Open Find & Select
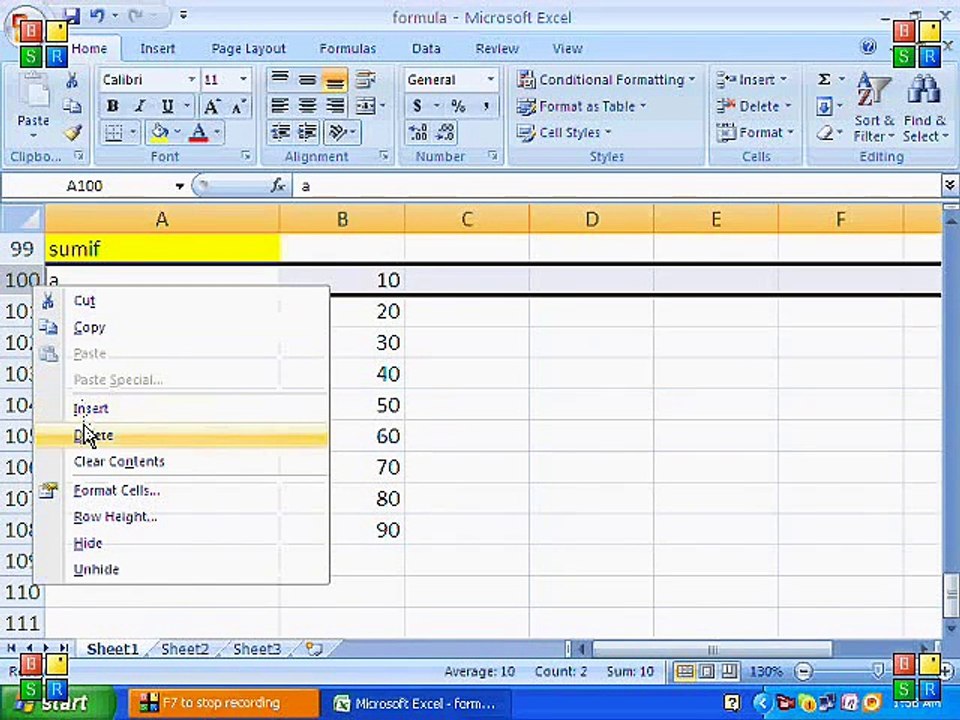Screen dimensions: 960x720 [x=925, y=107]
